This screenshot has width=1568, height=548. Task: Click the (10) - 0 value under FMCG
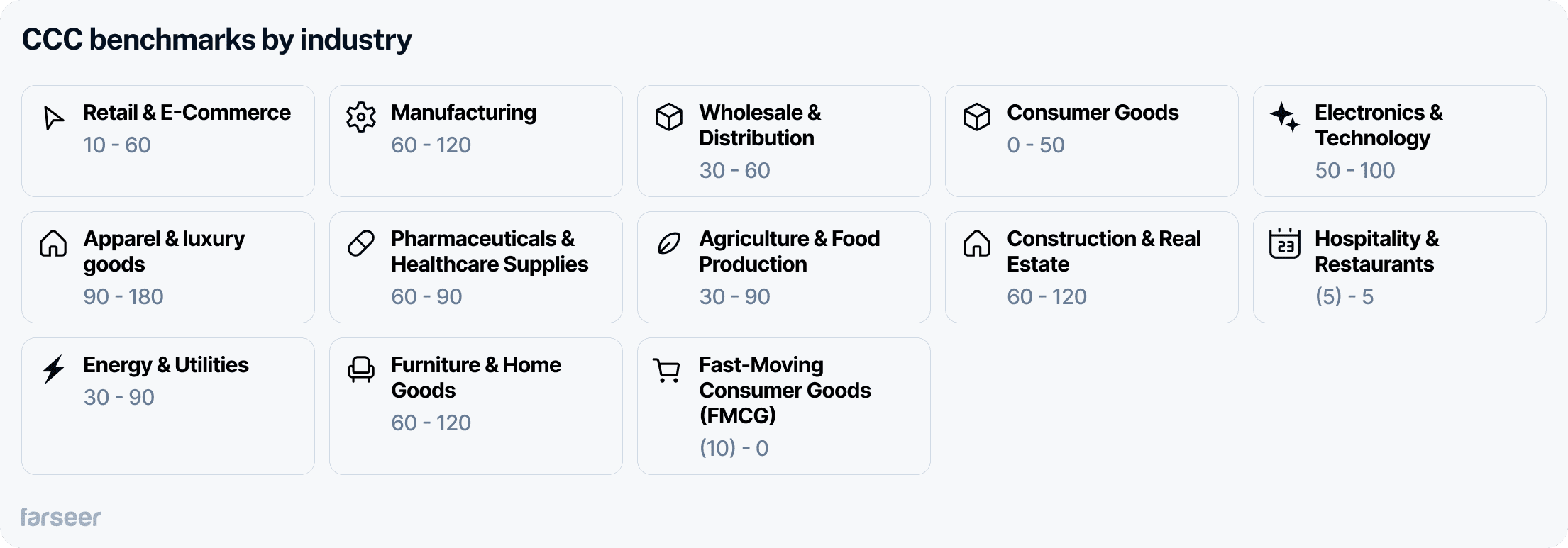tap(734, 449)
